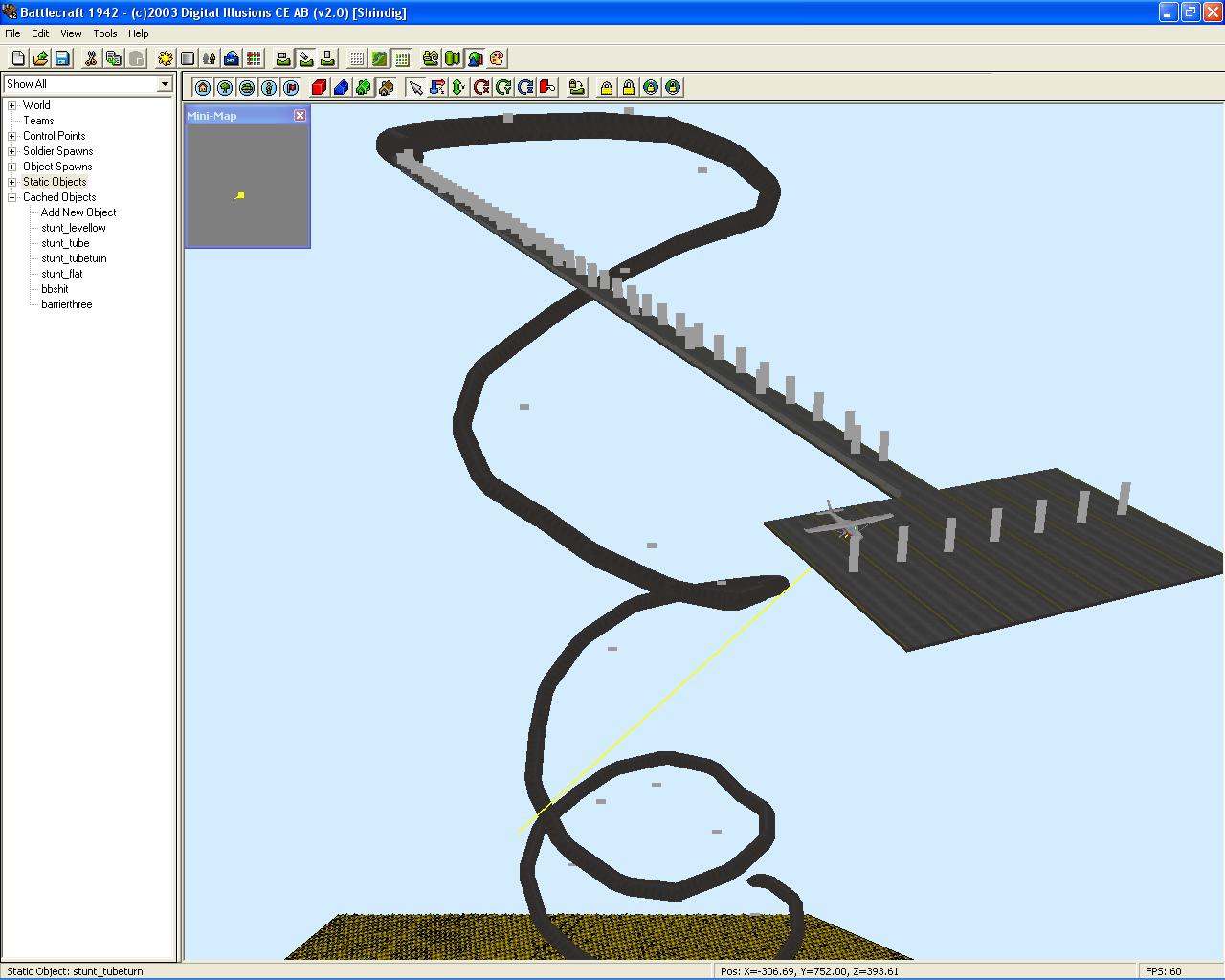Open the Edit menu
Image resolution: width=1225 pixels, height=980 pixels.
[40, 33]
